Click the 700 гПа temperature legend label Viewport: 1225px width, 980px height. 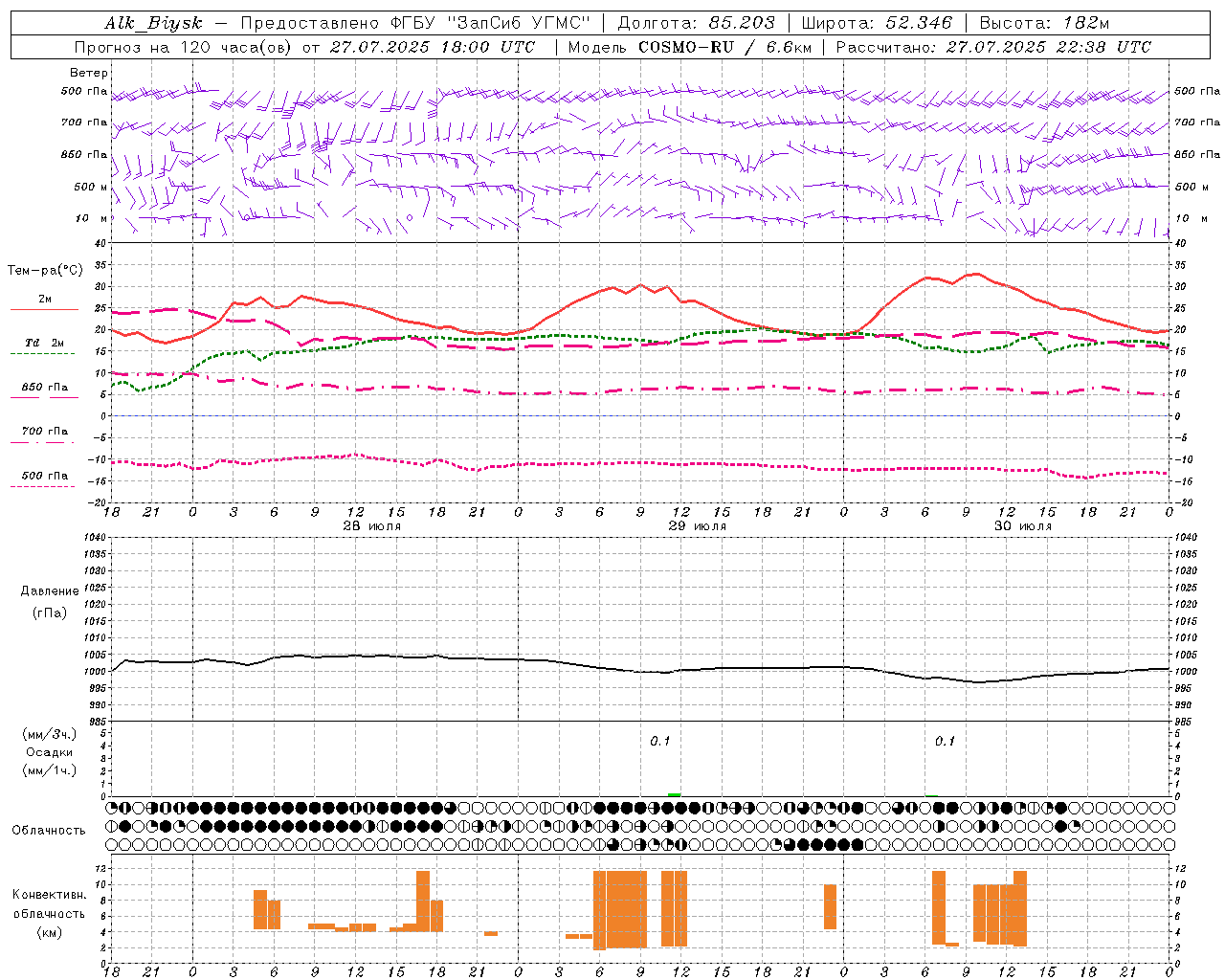(45, 432)
